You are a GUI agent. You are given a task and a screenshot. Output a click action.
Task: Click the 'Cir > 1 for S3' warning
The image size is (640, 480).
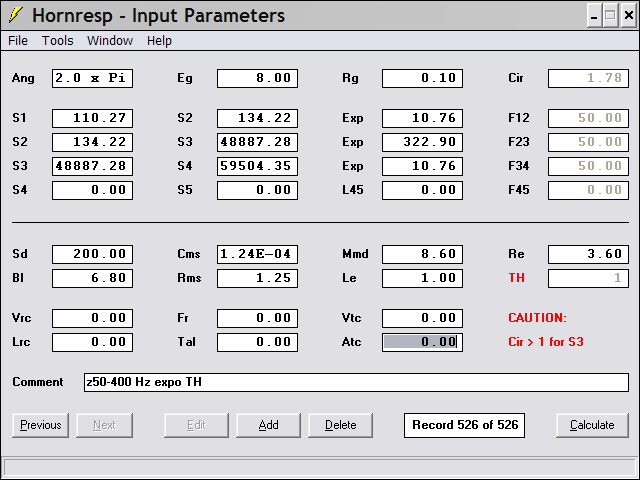[546, 342]
